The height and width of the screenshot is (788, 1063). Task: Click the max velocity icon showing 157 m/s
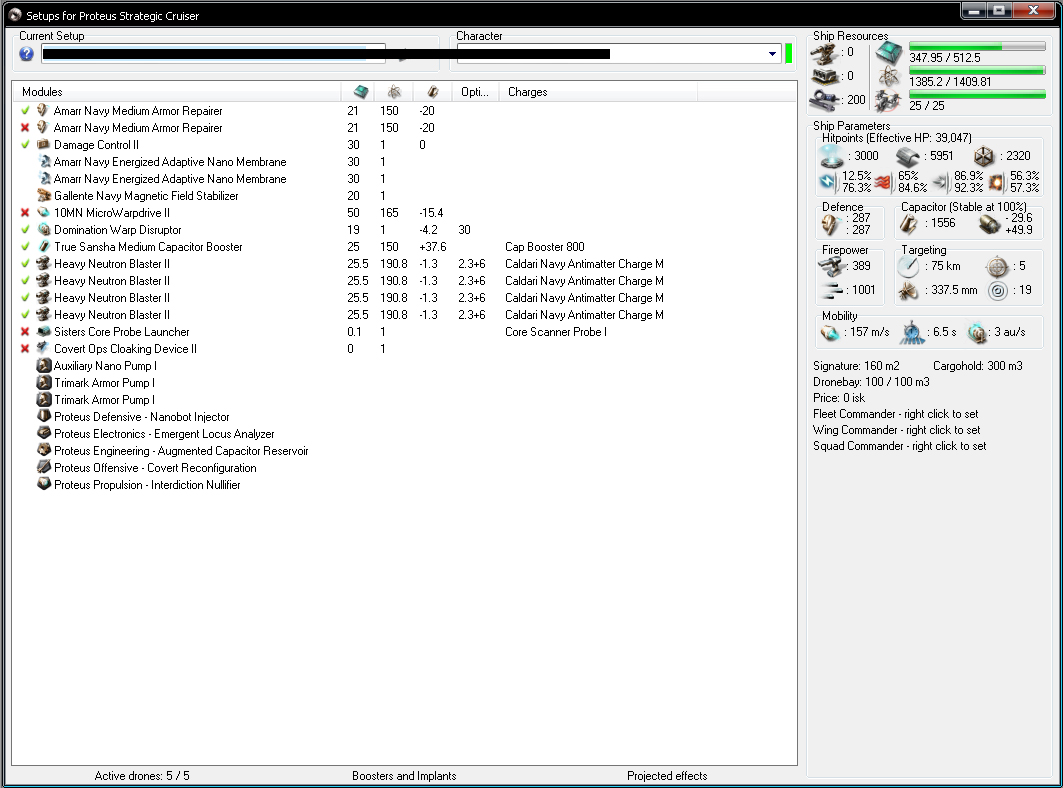click(830, 332)
